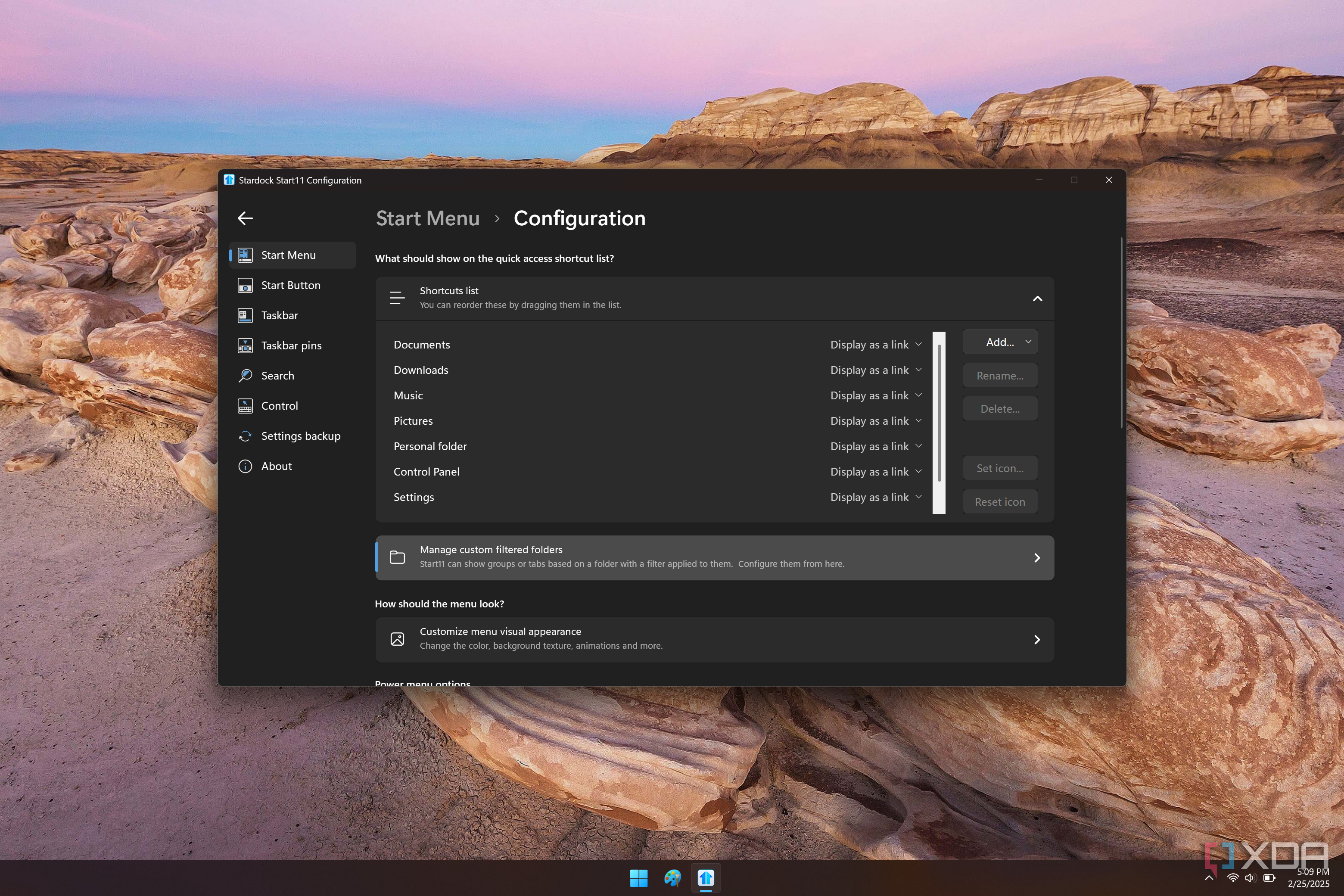Open the Music display mode dropdown
The height and width of the screenshot is (896, 1344).
coord(876,395)
